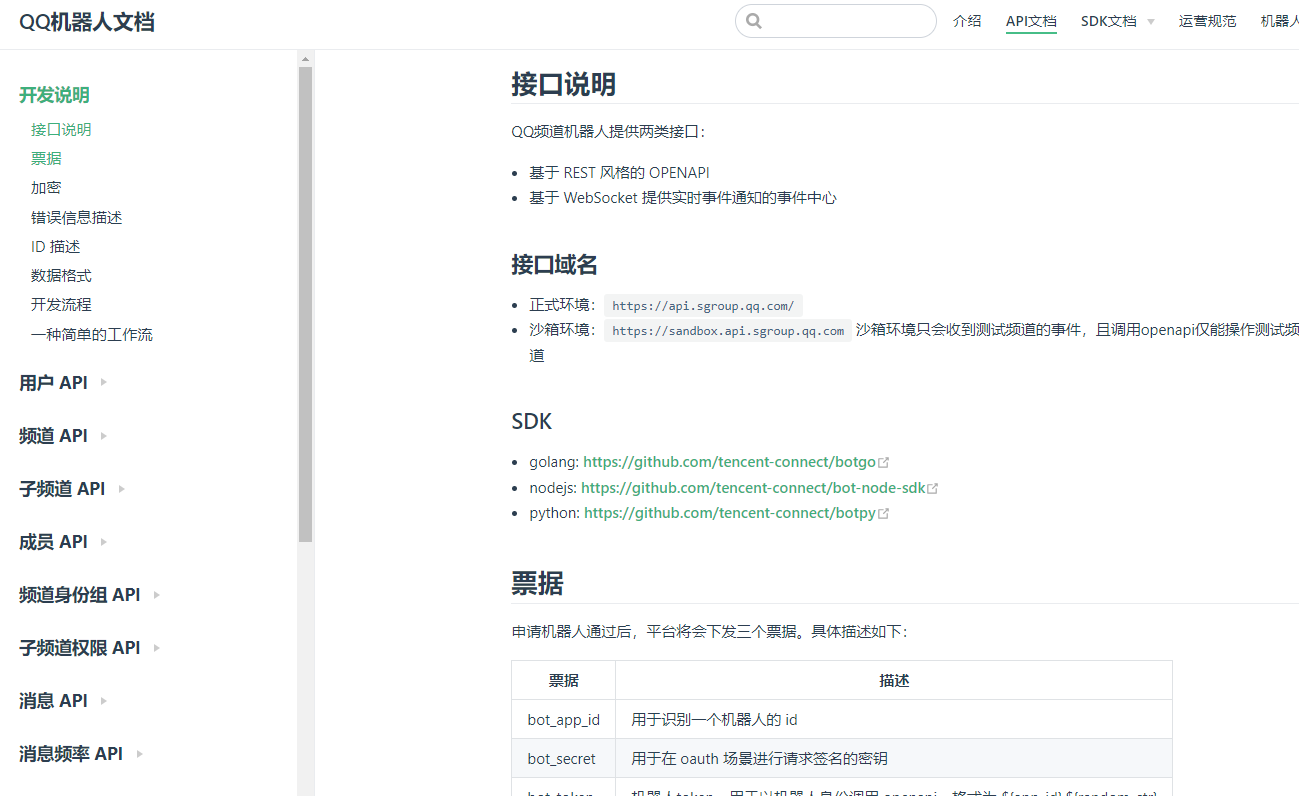The image size is (1299, 796).
Task: Click the 票据 main heading
Action: pyautogui.click(x=537, y=583)
